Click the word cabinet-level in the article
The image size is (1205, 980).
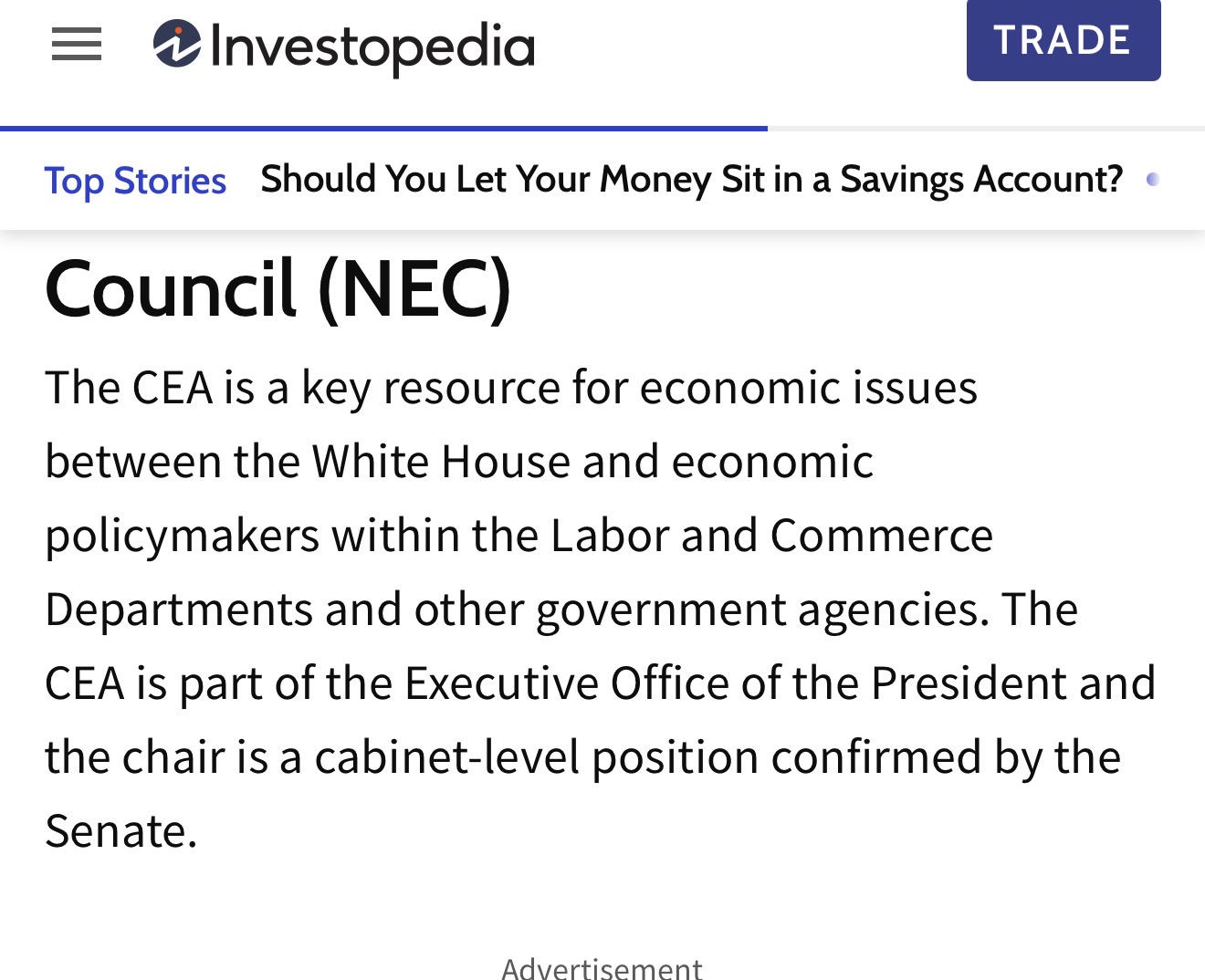[x=446, y=757]
